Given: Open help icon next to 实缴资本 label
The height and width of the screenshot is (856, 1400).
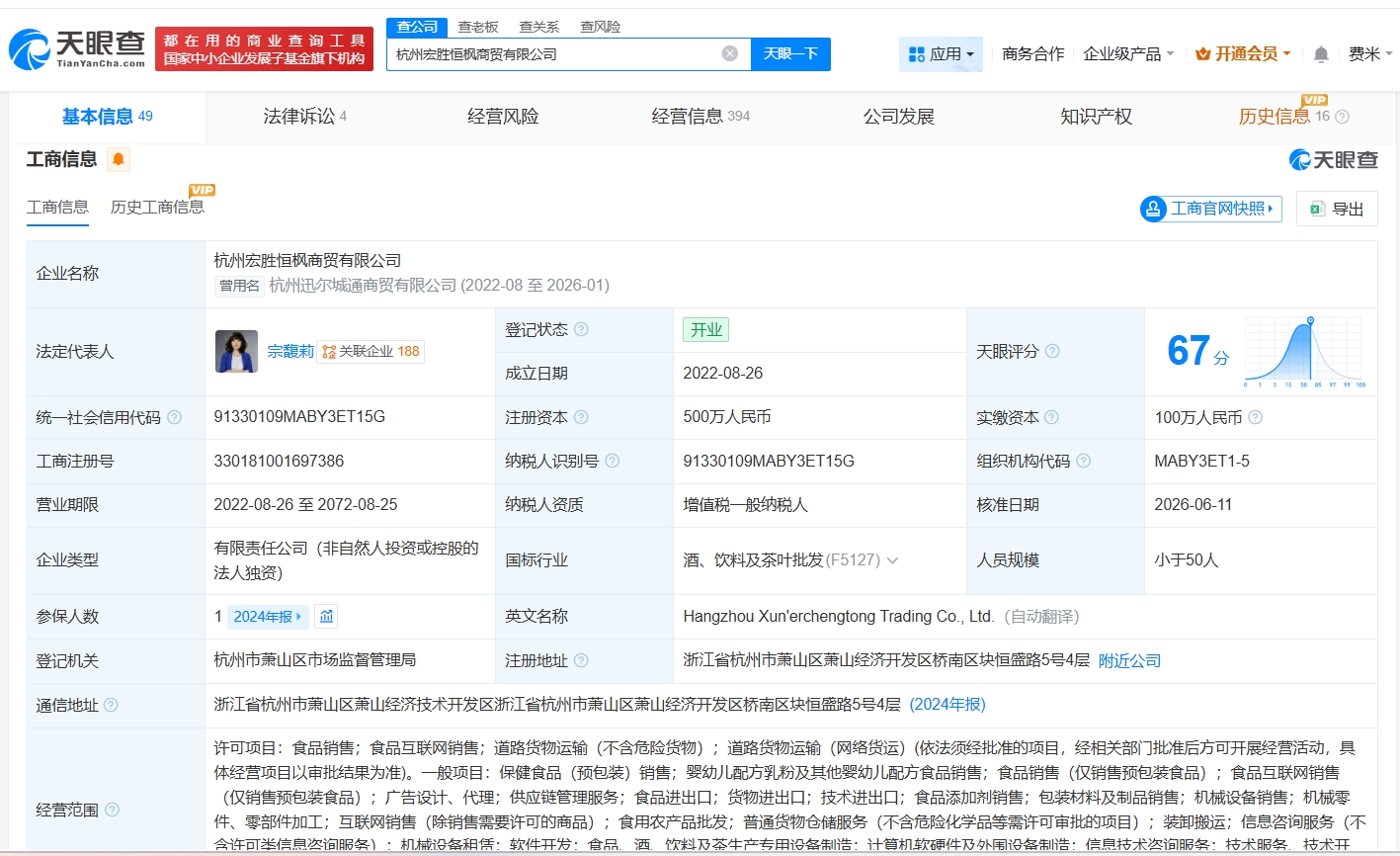Looking at the screenshot, I should (1052, 417).
